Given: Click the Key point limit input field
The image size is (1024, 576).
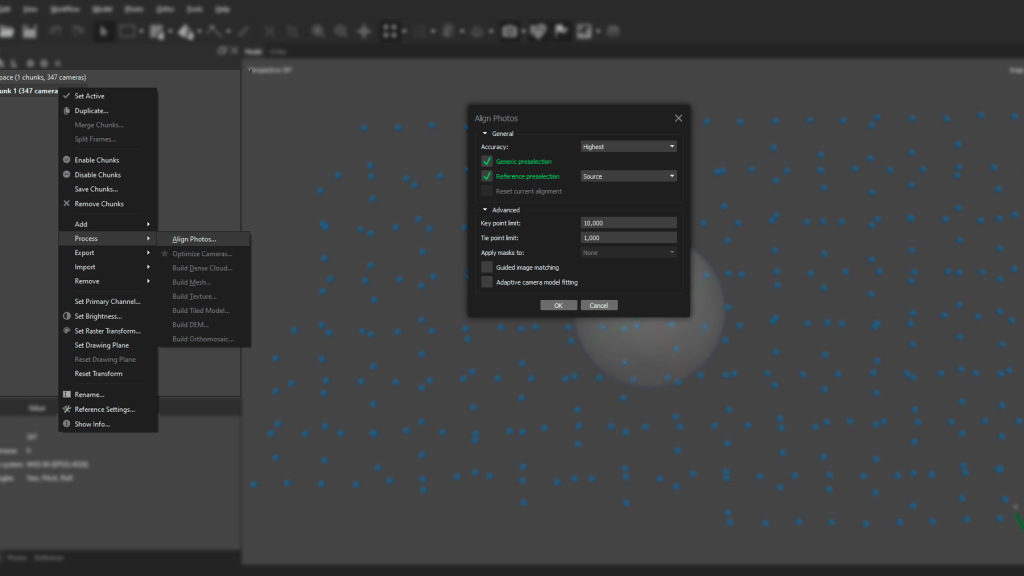Looking at the screenshot, I should pos(629,223).
